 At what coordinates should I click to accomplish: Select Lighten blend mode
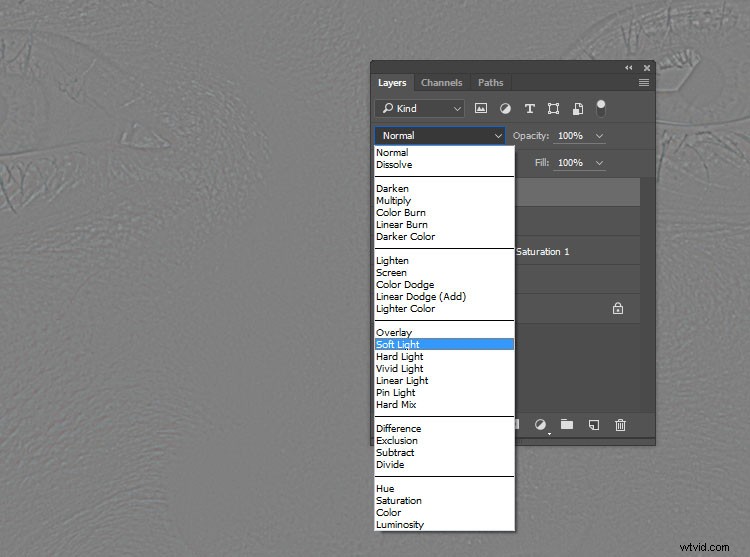(444, 261)
